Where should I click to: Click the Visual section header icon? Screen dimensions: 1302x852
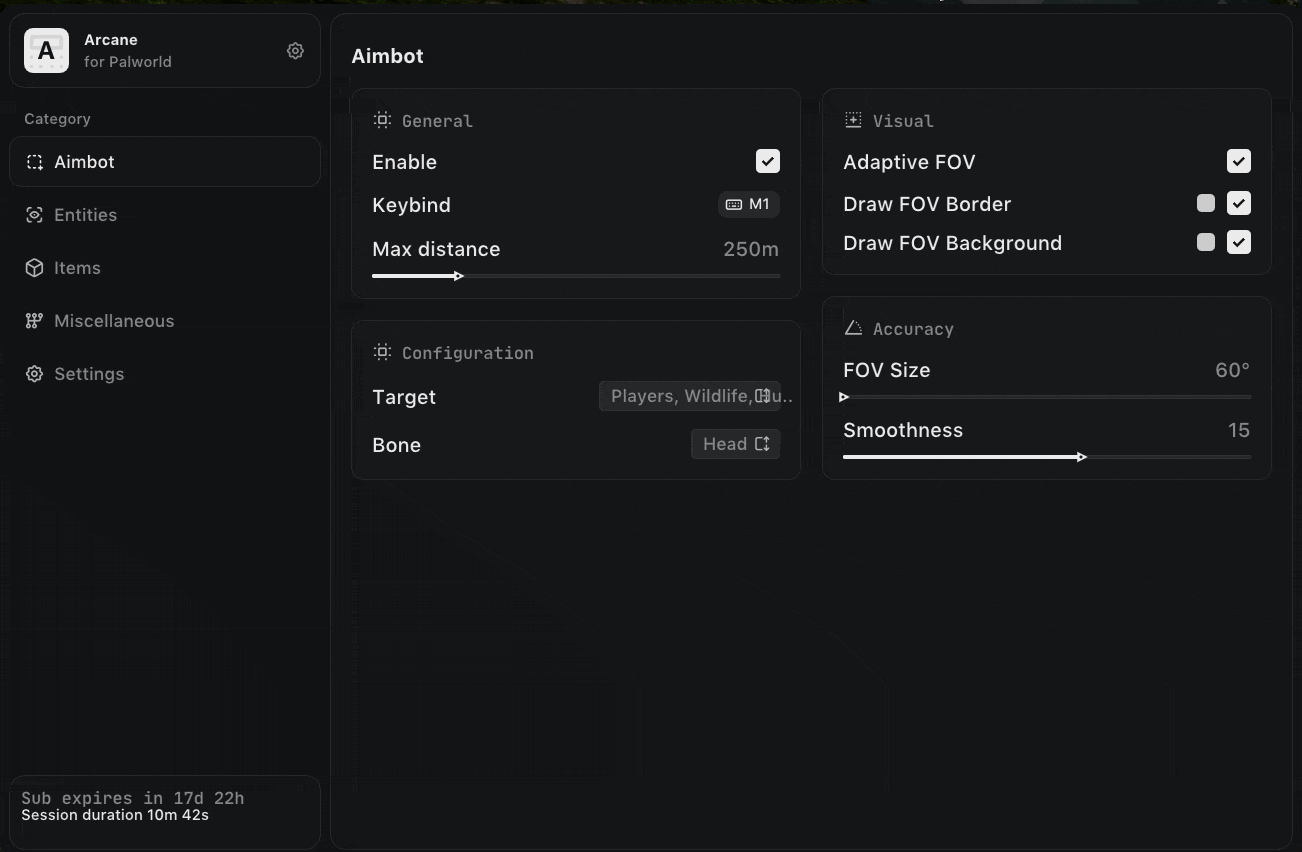click(x=853, y=120)
